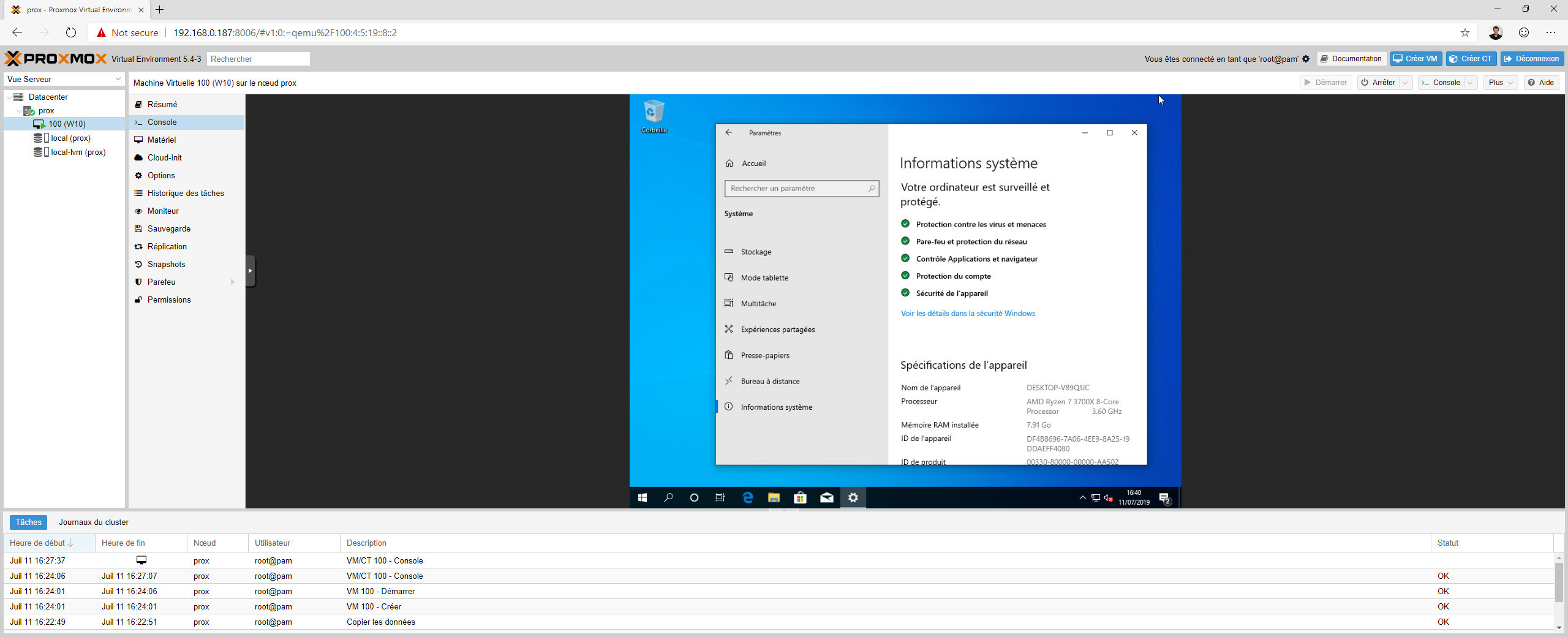Click the Rechercher search field
1568x637 pixels.
point(258,59)
